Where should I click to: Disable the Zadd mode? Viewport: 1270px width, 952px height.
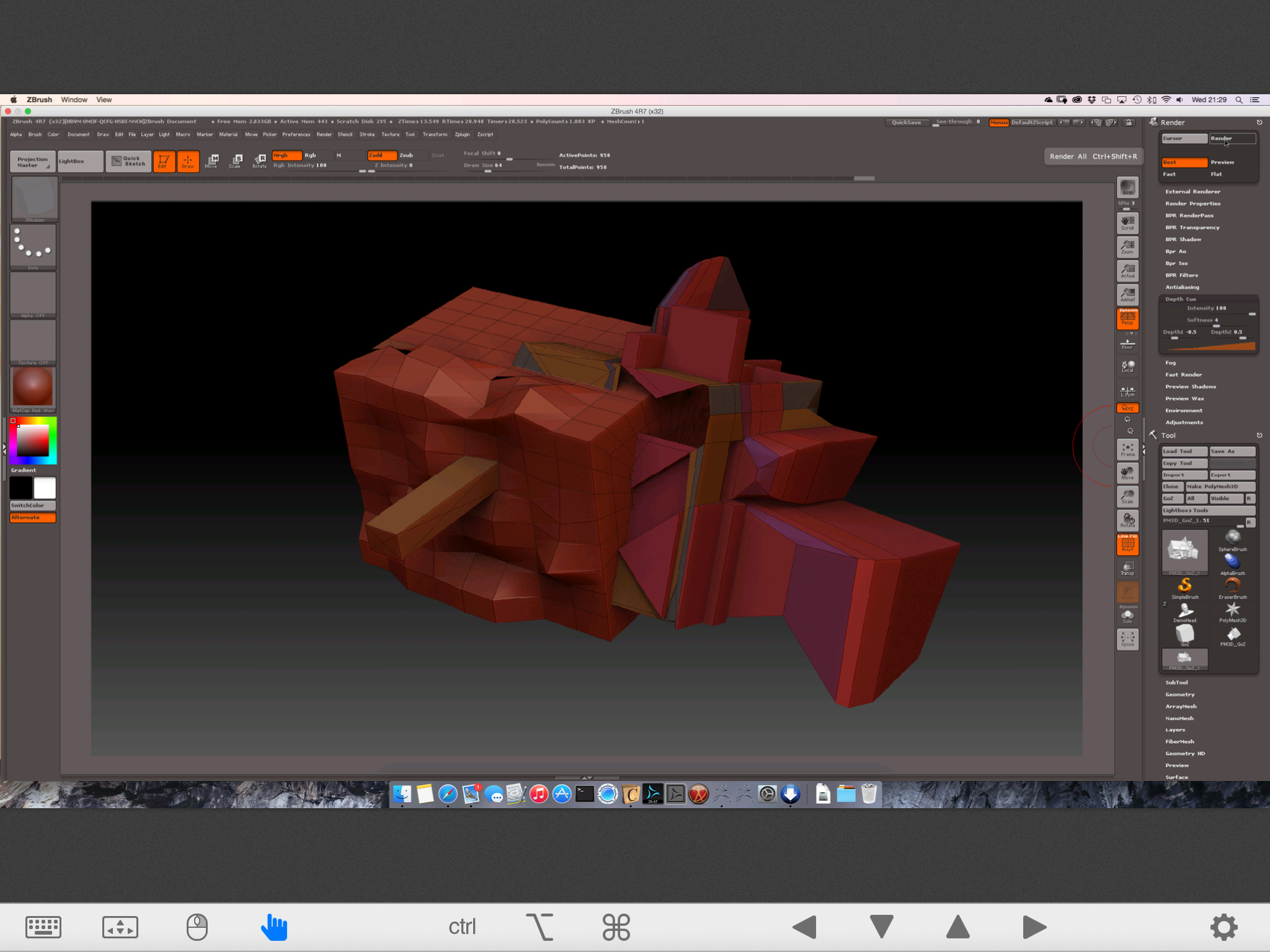pos(381,155)
